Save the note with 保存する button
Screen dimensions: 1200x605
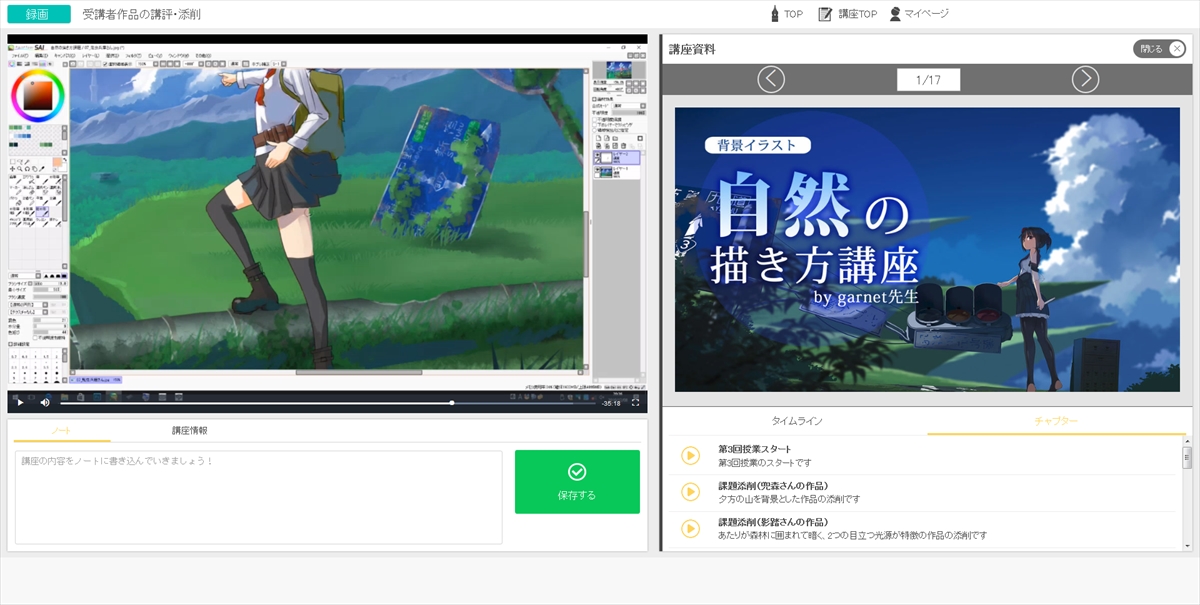[x=577, y=481]
